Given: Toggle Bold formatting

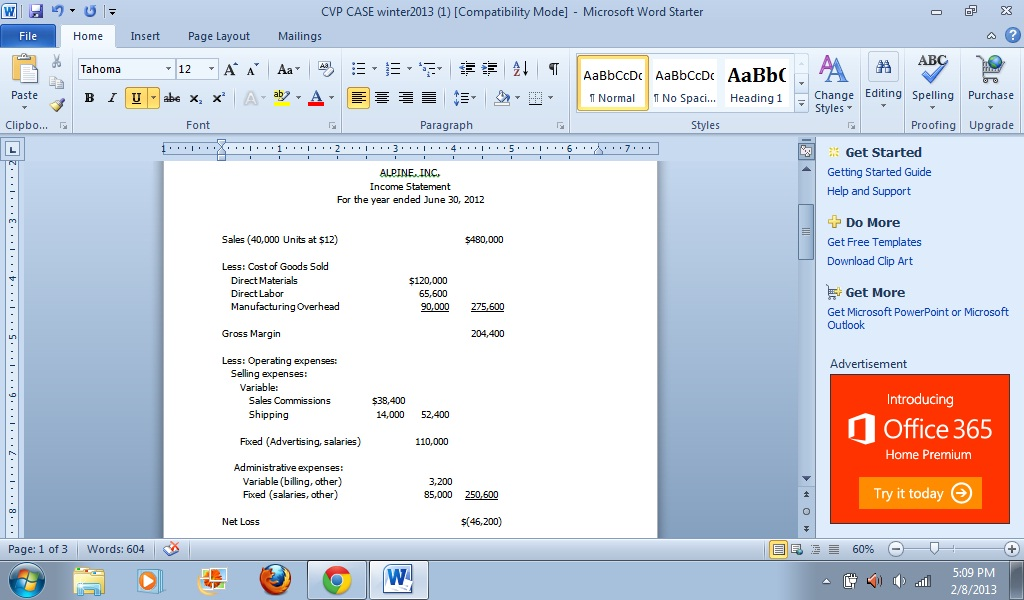Looking at the screenshot, I should coord(89,98).
